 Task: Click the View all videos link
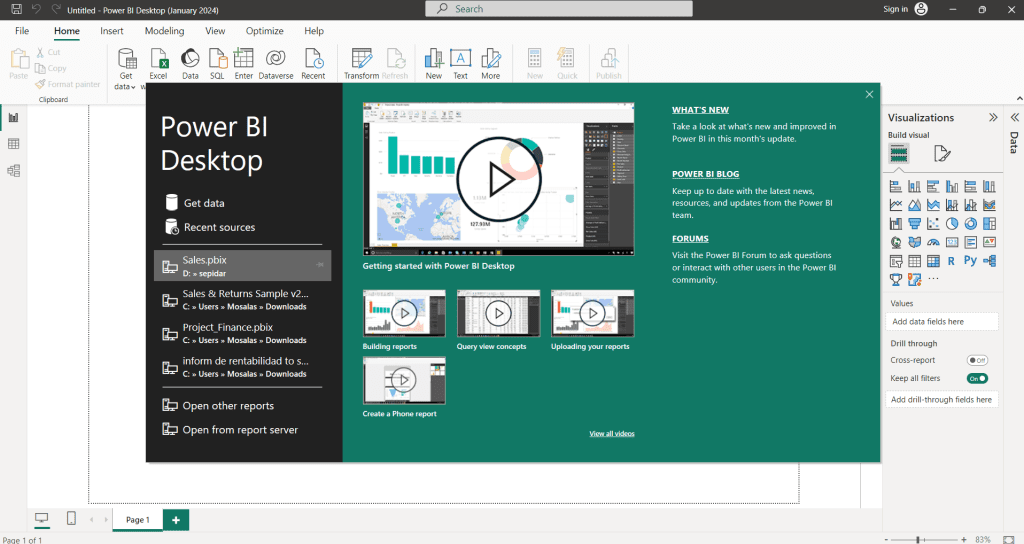point(612,434)
